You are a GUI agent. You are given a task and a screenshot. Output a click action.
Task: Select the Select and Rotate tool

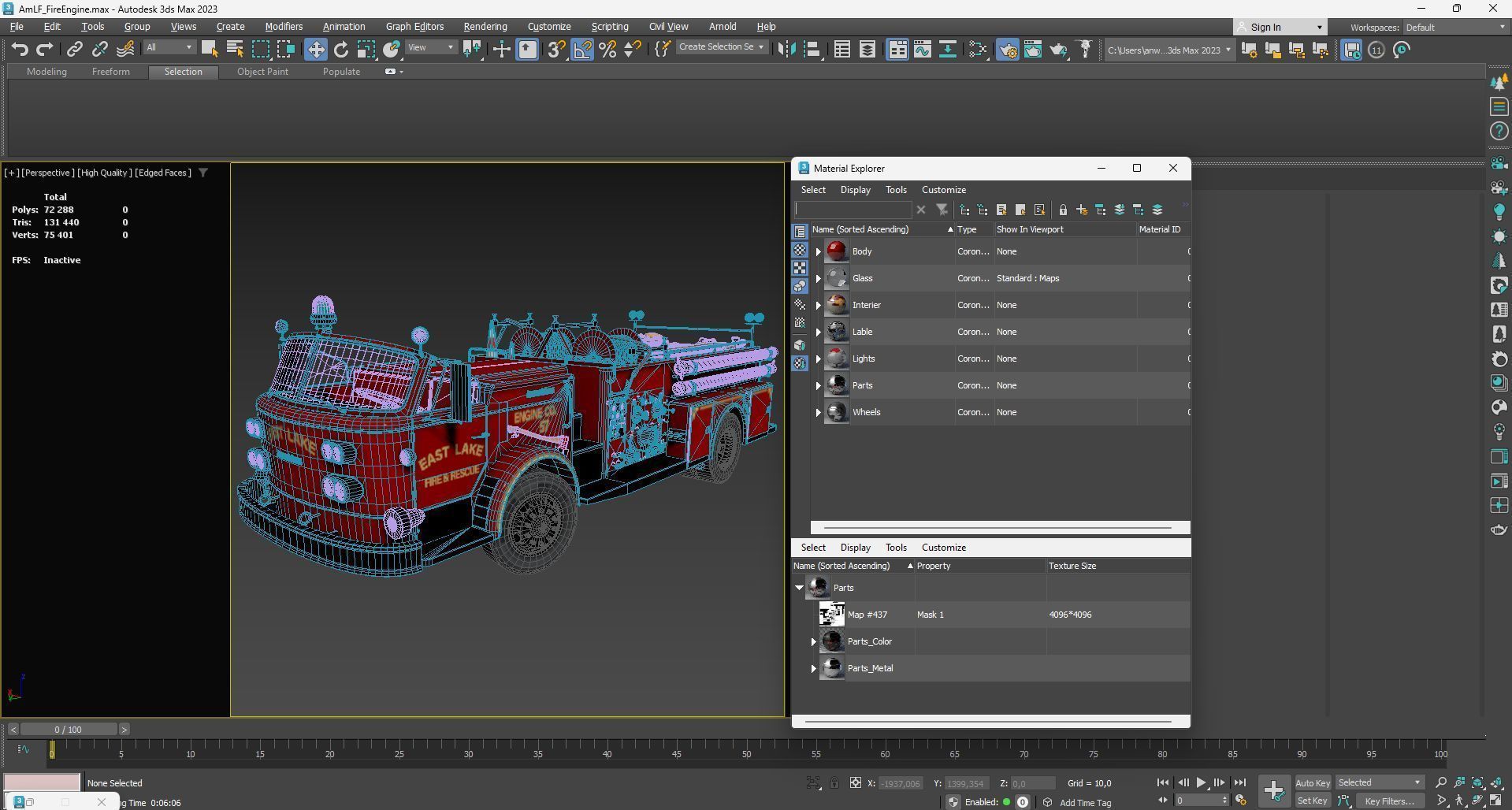340,50
